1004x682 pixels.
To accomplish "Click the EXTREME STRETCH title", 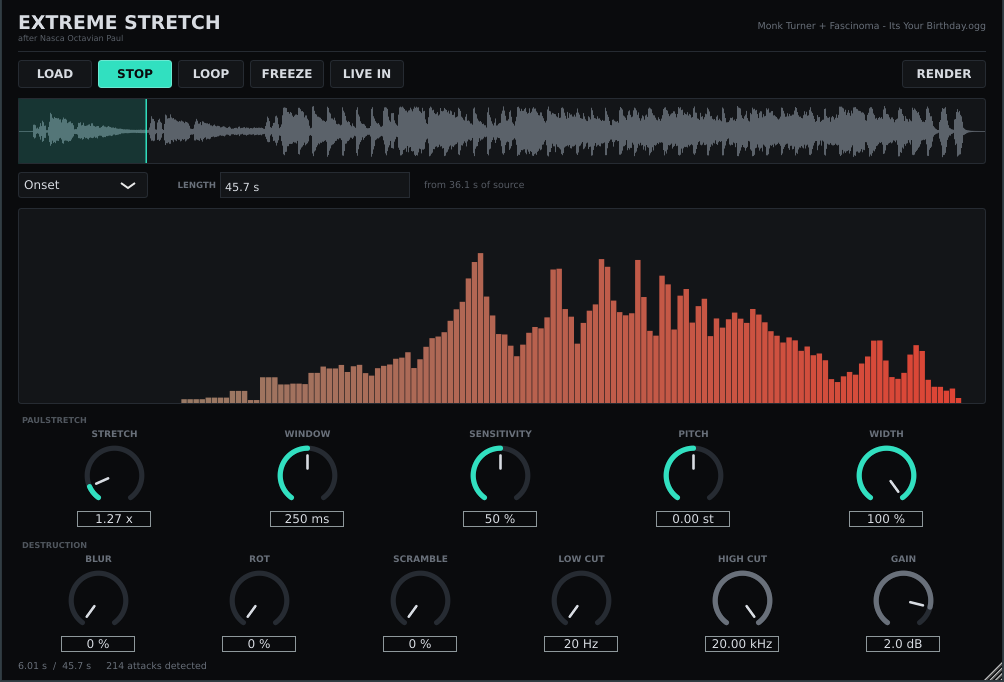I will [x=119, y=22].
